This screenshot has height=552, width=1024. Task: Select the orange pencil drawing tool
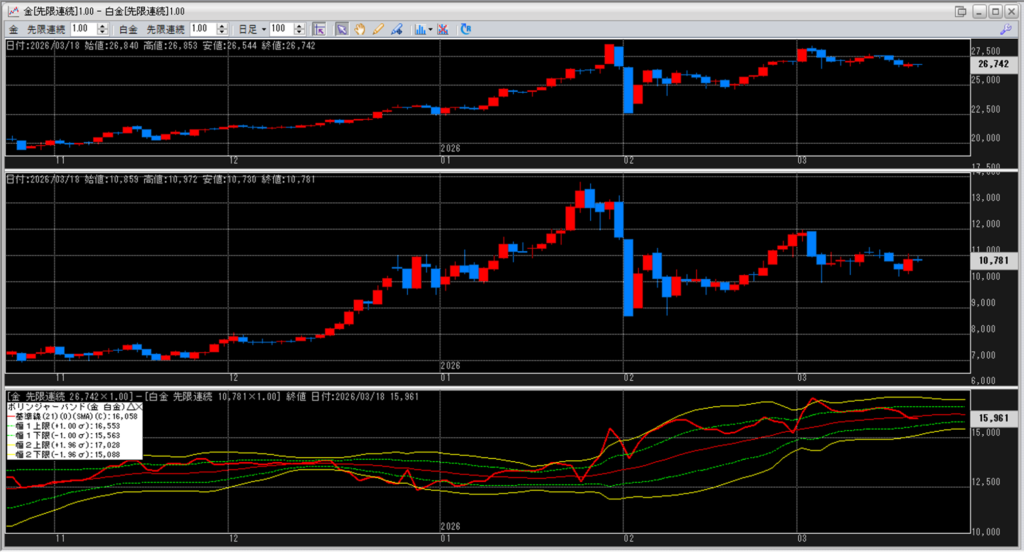tap(377, 29)
